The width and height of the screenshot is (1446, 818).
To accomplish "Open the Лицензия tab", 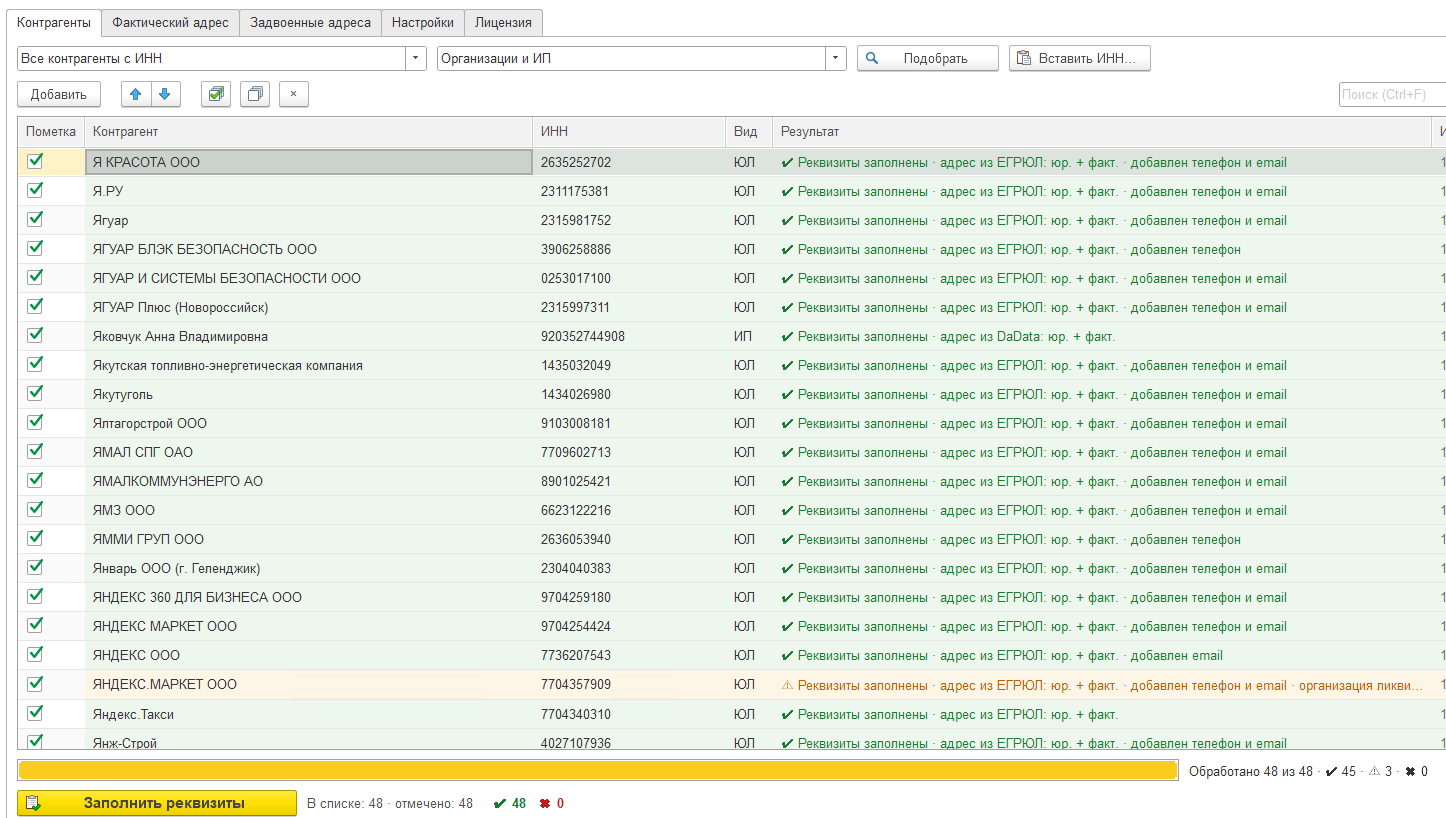I will [x=504, y=22].
